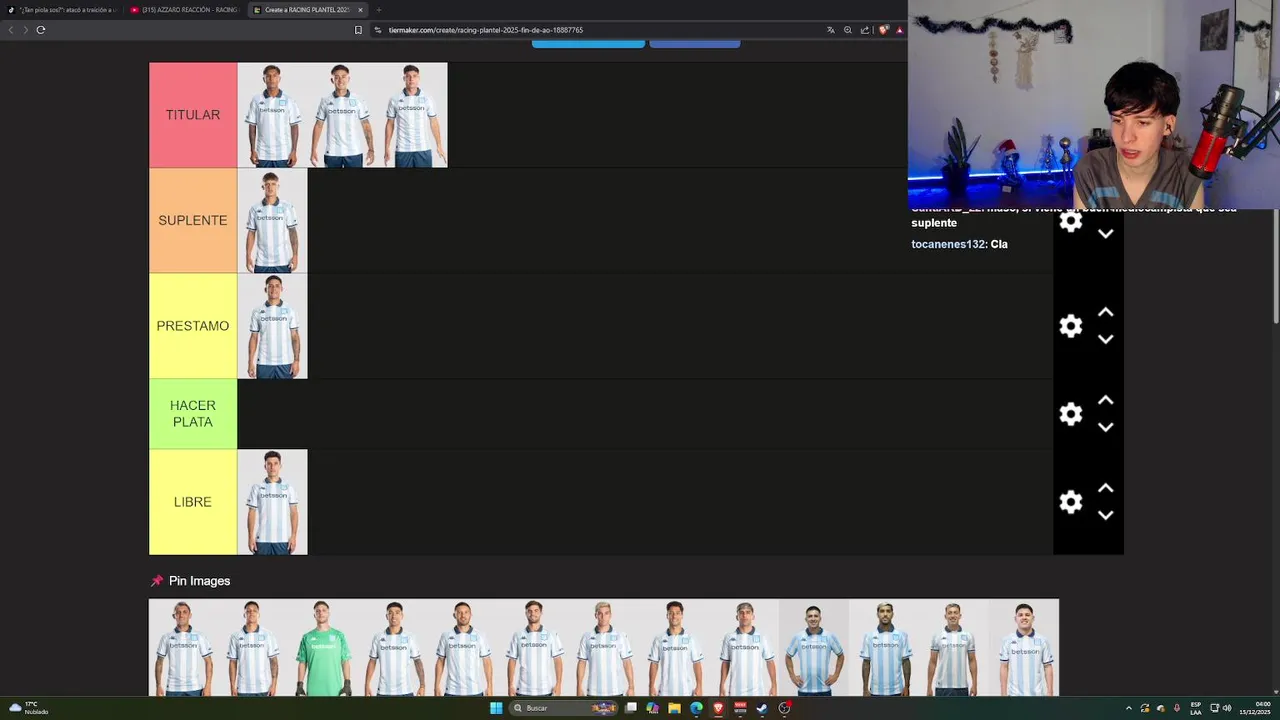
Task: Focus the tiermaker.com address bar
Action: point(600,30)
